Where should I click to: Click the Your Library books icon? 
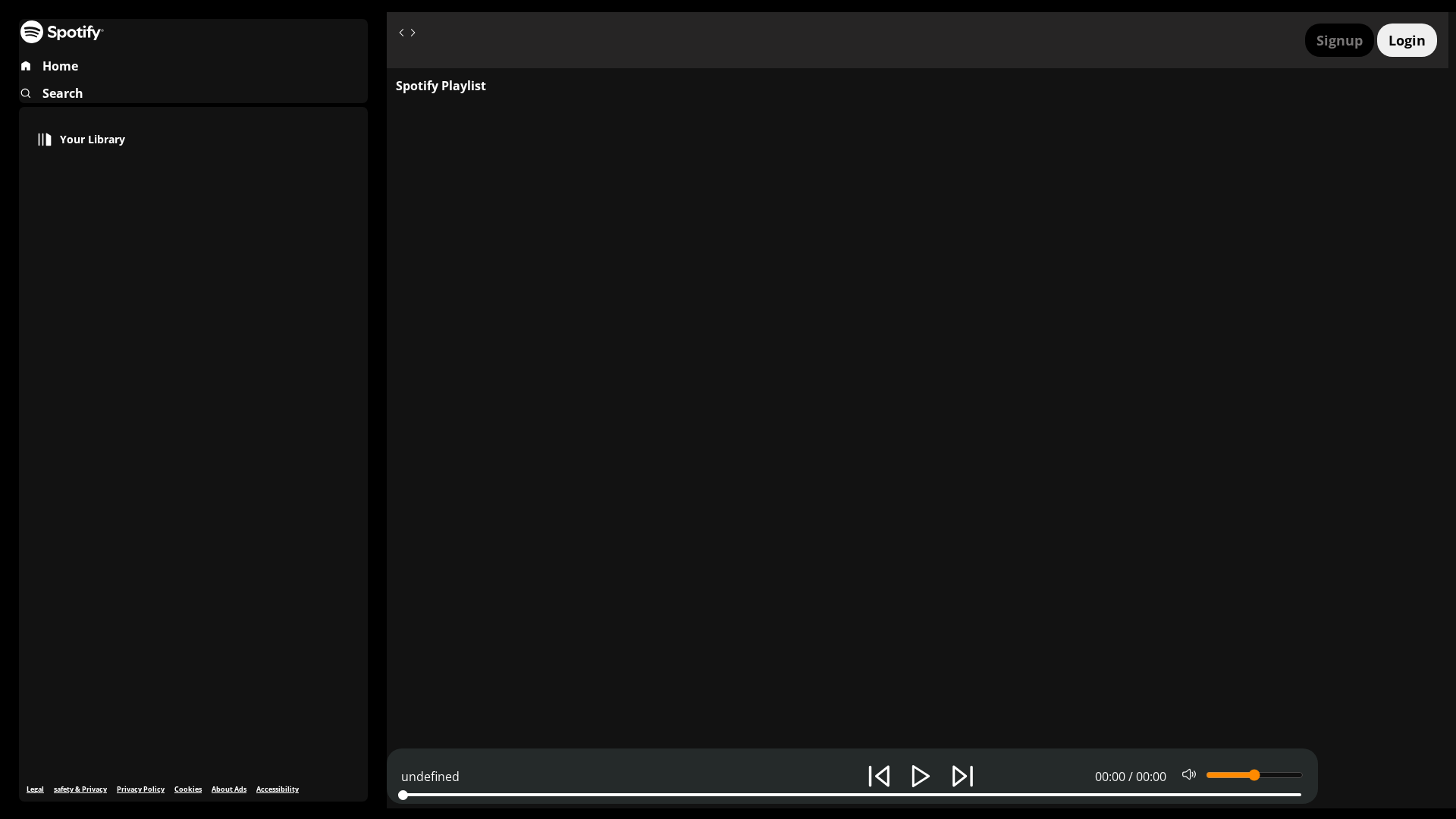tap(45, 140)
